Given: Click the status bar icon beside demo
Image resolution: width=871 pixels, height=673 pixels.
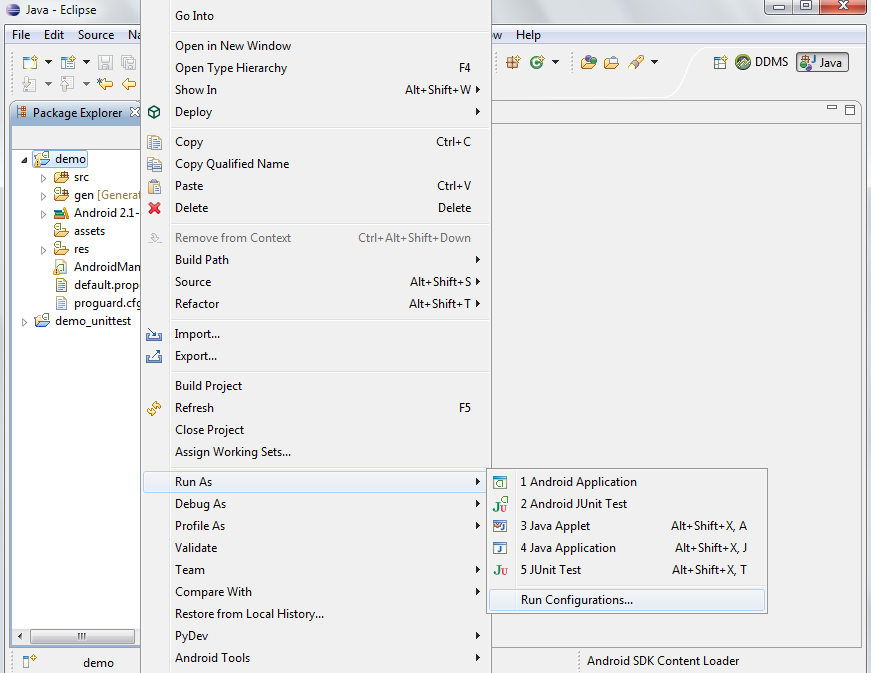Looking at the screenshot, I should pos(29,661).
